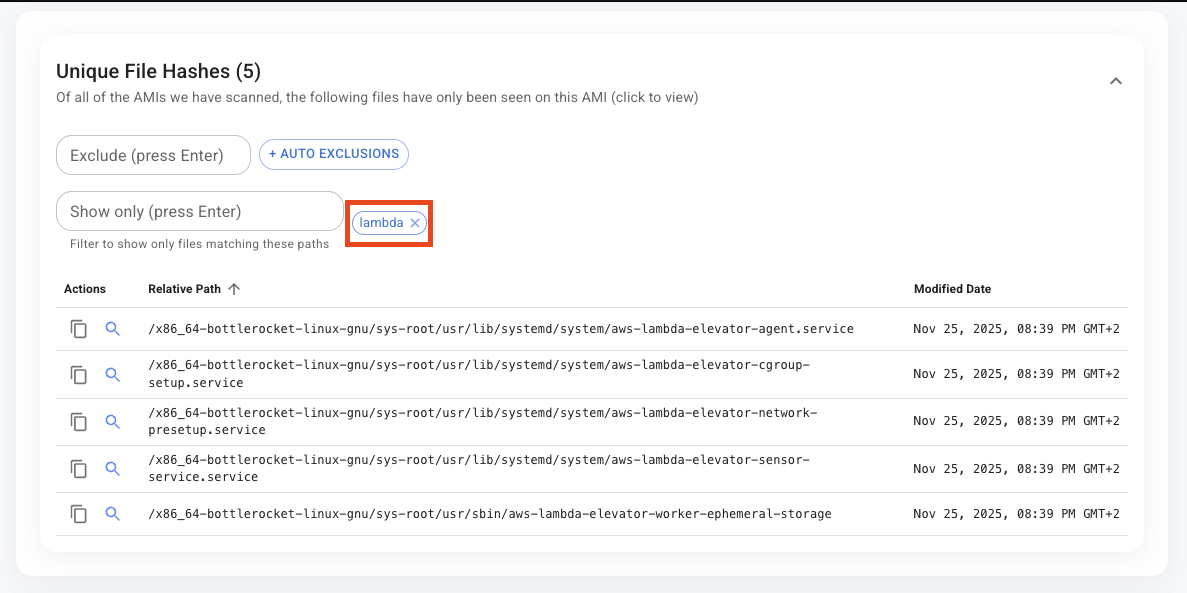Click the Actions column header
Image resolution: width=1187 pixels, height=593 pixels.
click(87, 288)
